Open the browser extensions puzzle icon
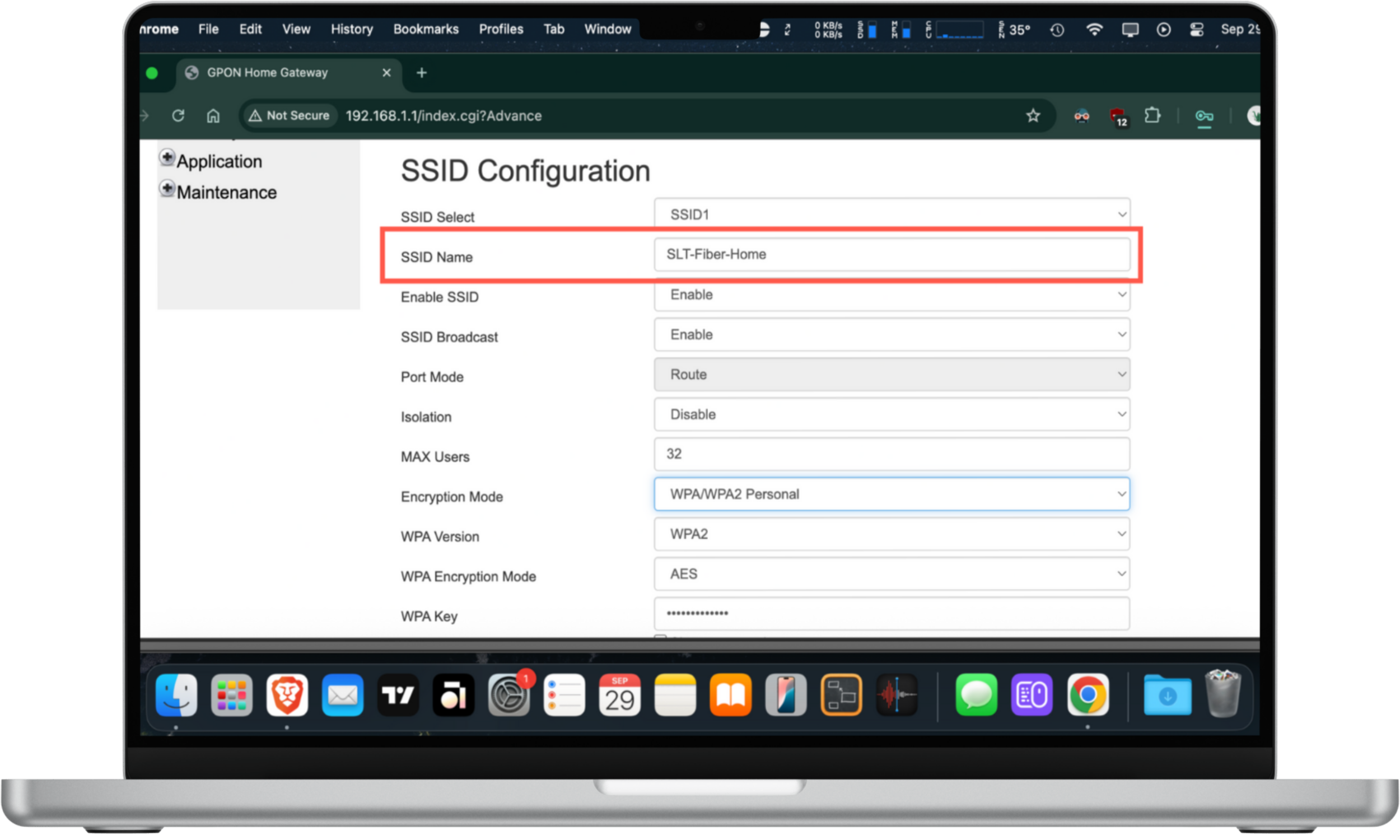The width and height of the screenshot is (1400, 840). tap(1152, 116)
